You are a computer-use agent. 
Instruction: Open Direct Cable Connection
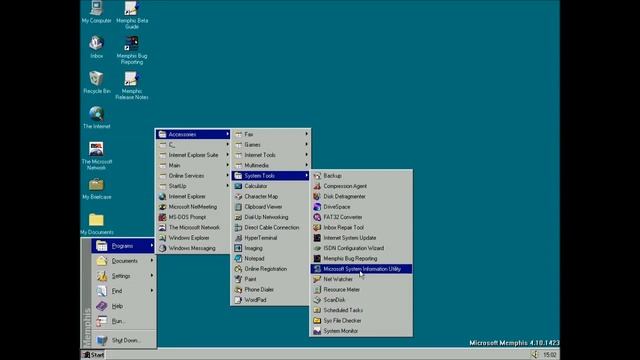click(x=271, y=227)
